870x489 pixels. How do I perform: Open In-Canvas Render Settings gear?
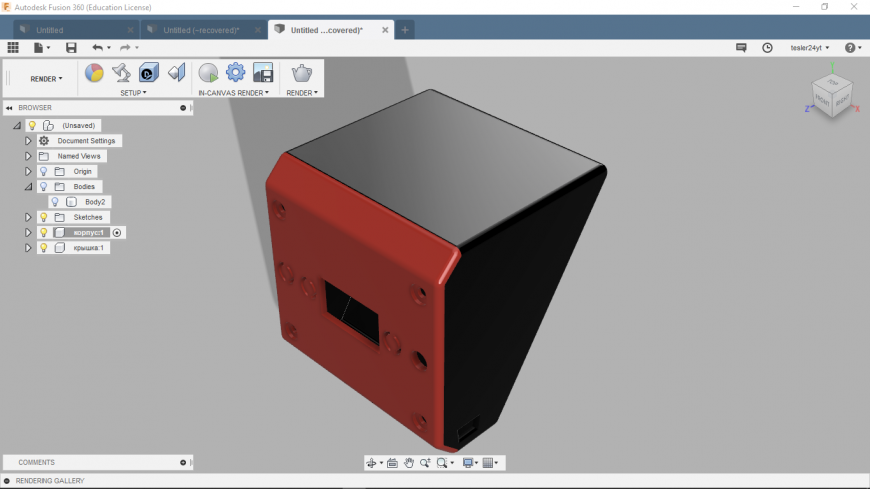(235, 73)
